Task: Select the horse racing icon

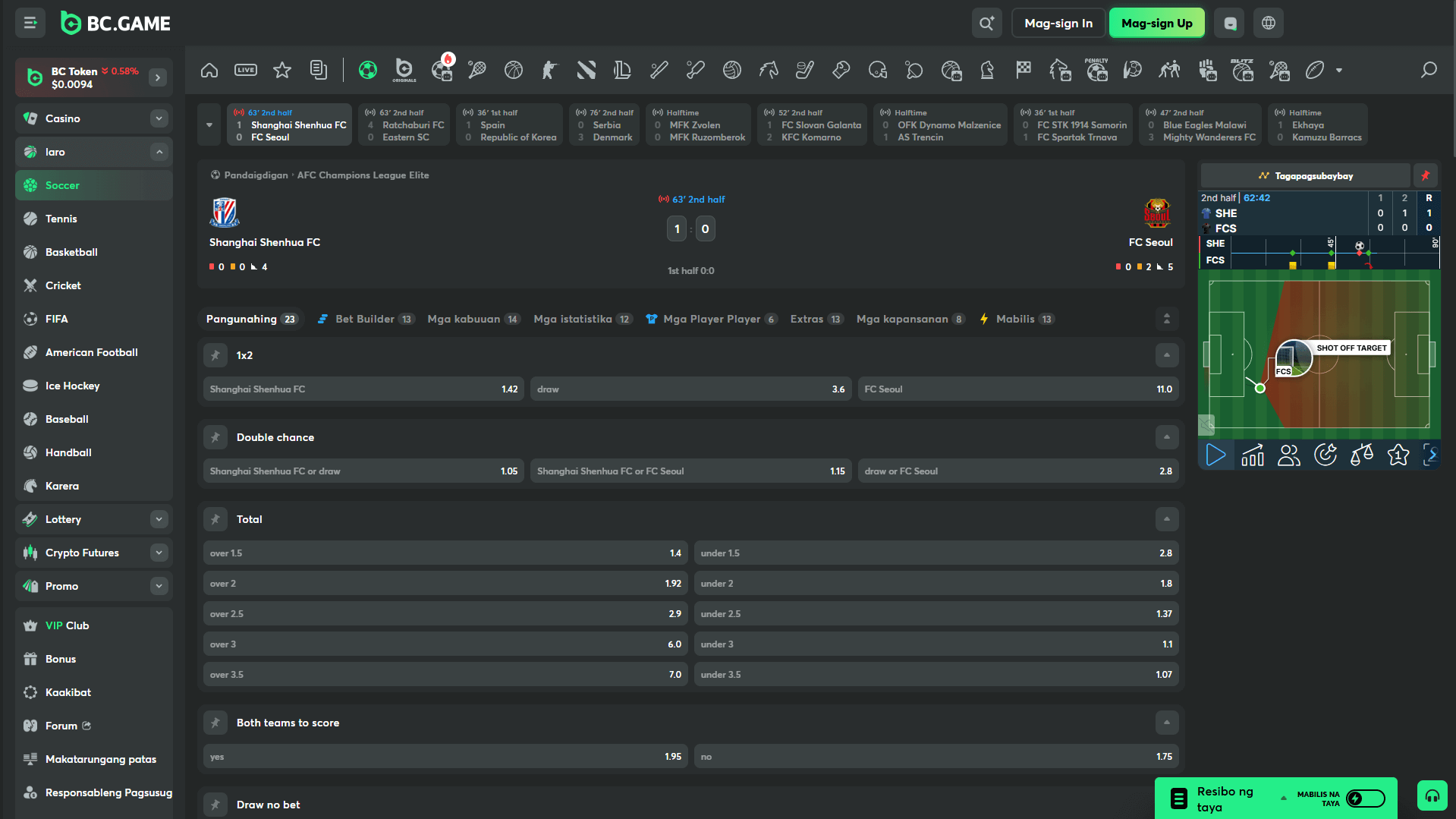Action: [x=769, y=71]
